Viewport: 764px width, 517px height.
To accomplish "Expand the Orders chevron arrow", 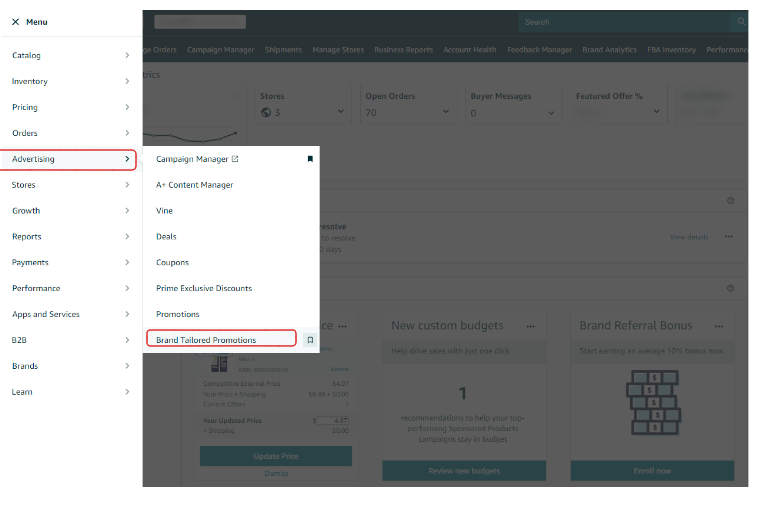I will (x=127, y=133).
